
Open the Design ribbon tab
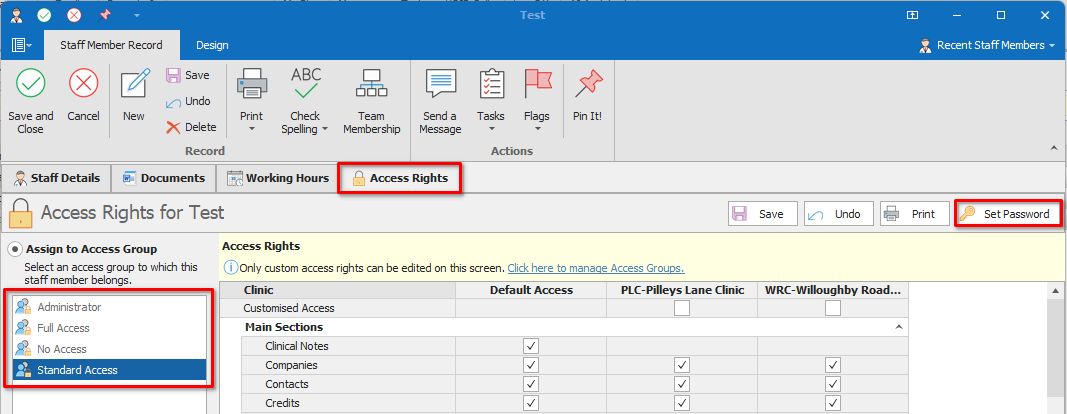tap(212, 45)
